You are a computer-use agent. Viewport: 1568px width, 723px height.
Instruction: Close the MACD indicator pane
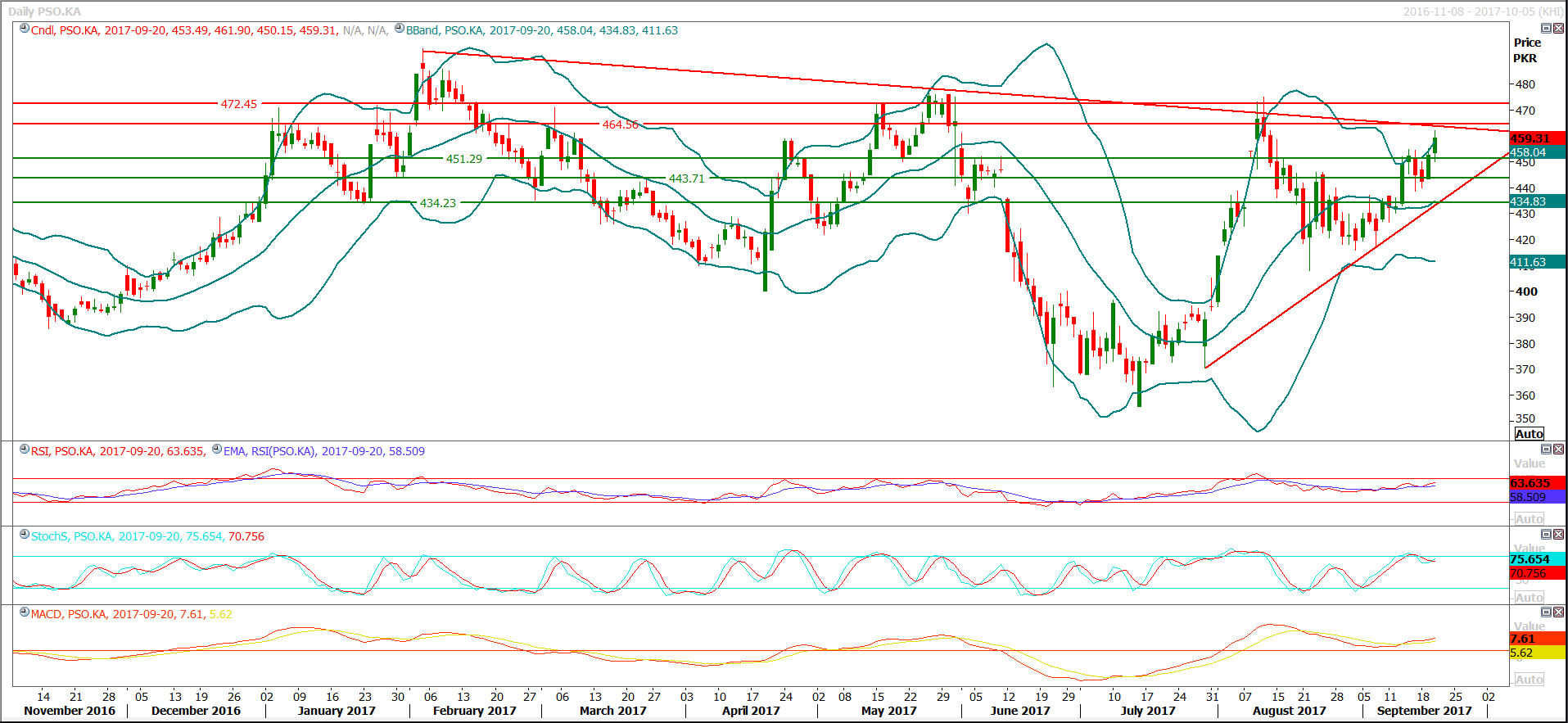point(1558,612)
